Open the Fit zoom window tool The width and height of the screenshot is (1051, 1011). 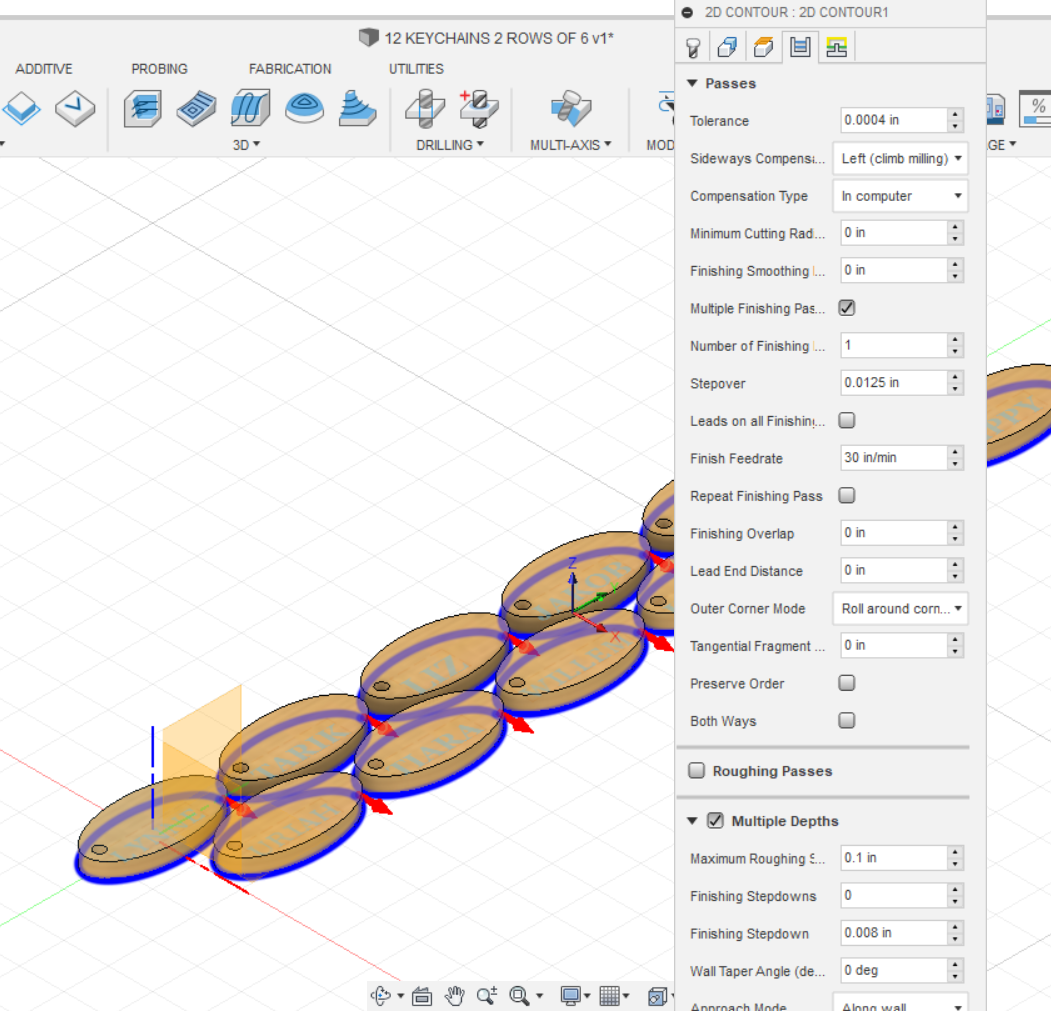[x=519, y=995]
